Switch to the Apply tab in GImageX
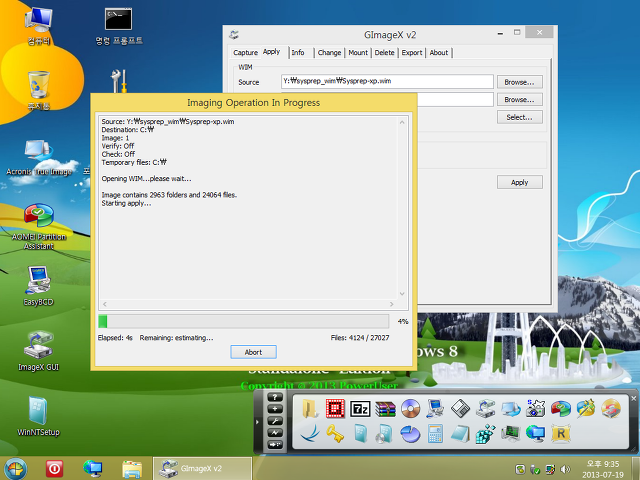Image resolution: width=640 pixels, height=480 pixels. pyautogui.click(x=272, y=52)
